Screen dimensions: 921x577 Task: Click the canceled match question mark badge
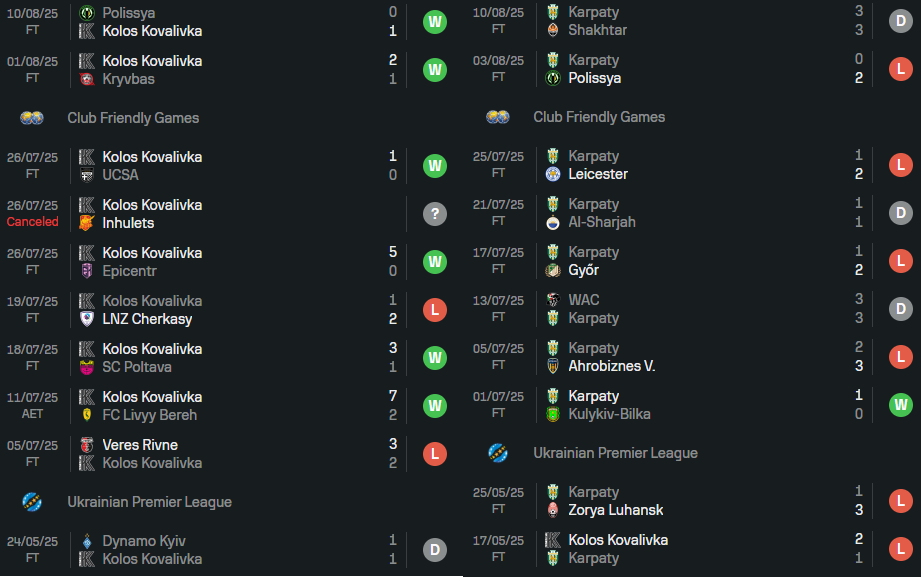[x=434, y=214]
